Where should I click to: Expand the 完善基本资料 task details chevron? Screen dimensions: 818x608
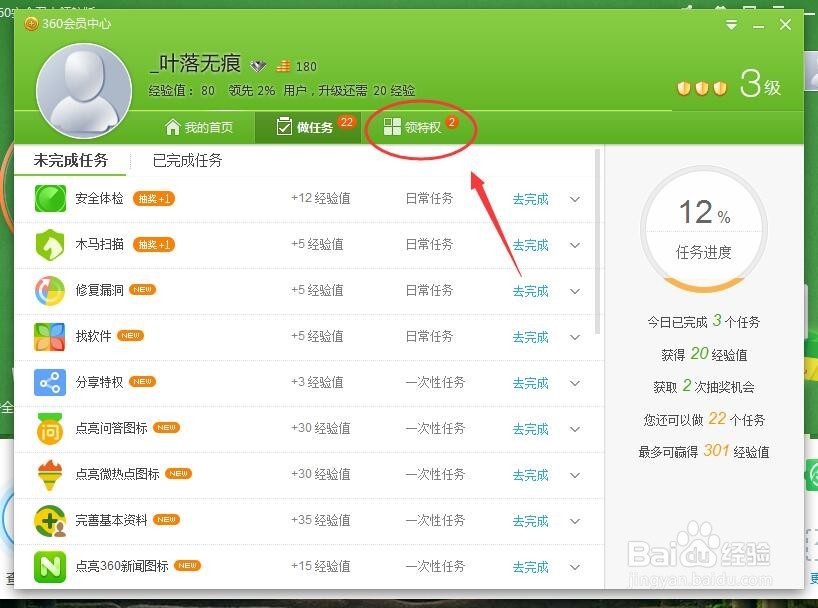click(x=575, y=521)
